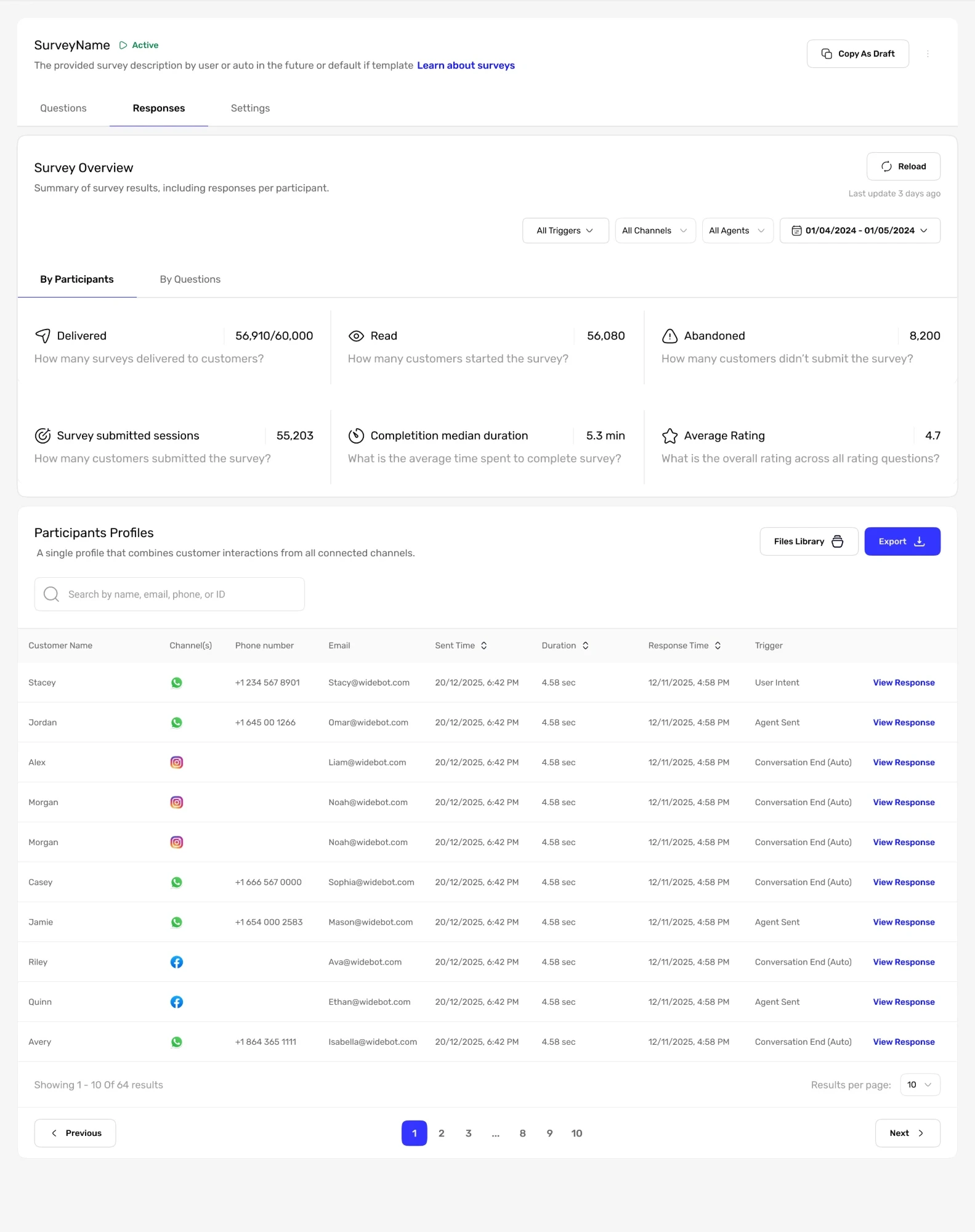975x1232 pixels.
Task: Reload the survey overview
Action: click(904, 166)
